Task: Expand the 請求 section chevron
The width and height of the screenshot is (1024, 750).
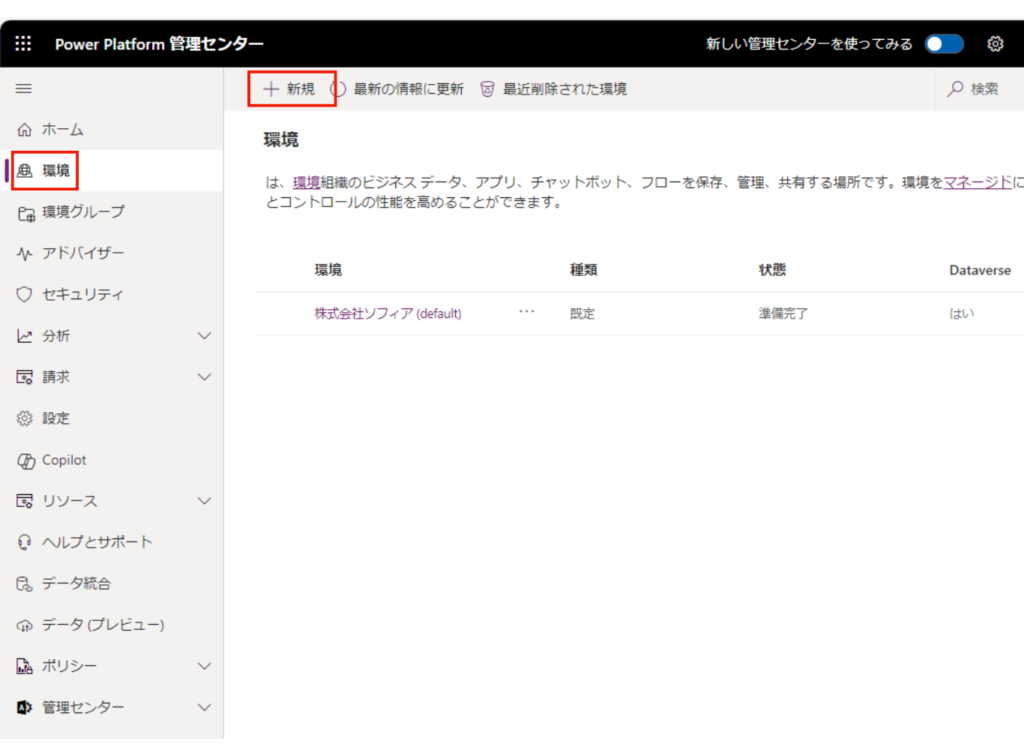Action: (x=204, y=377)
